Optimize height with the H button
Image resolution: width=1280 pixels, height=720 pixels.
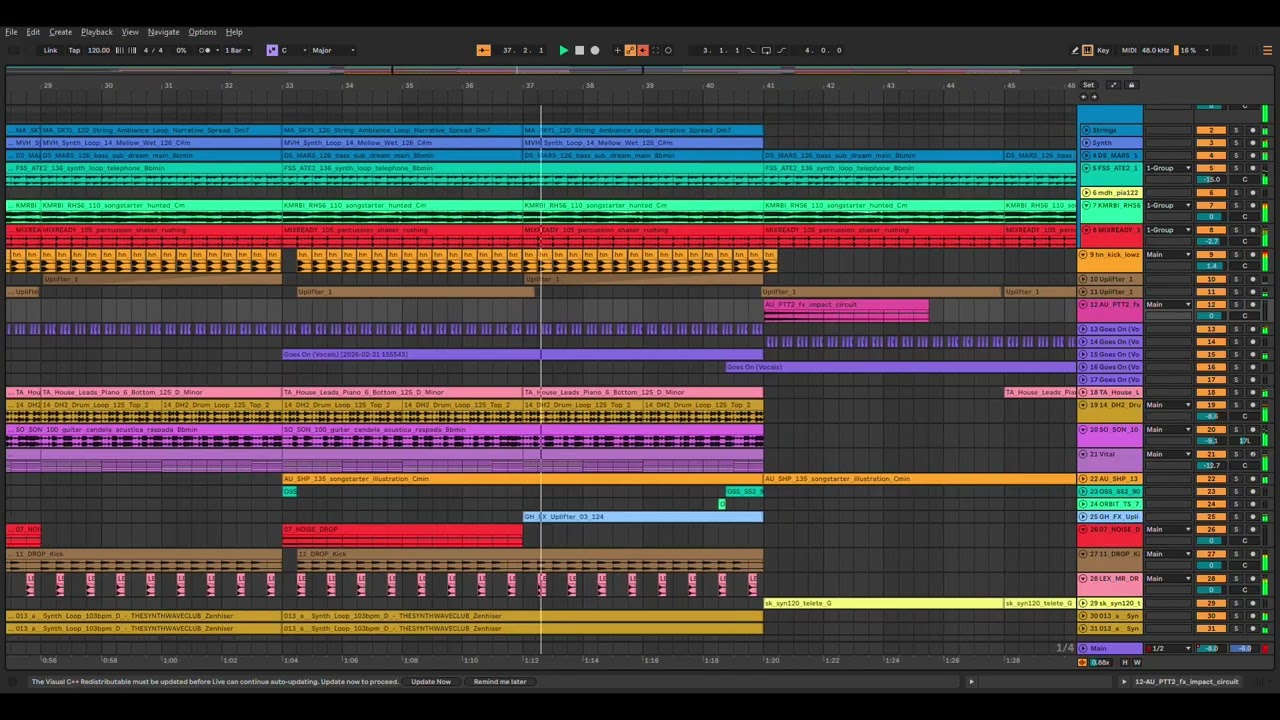[x=1125, y=662]
